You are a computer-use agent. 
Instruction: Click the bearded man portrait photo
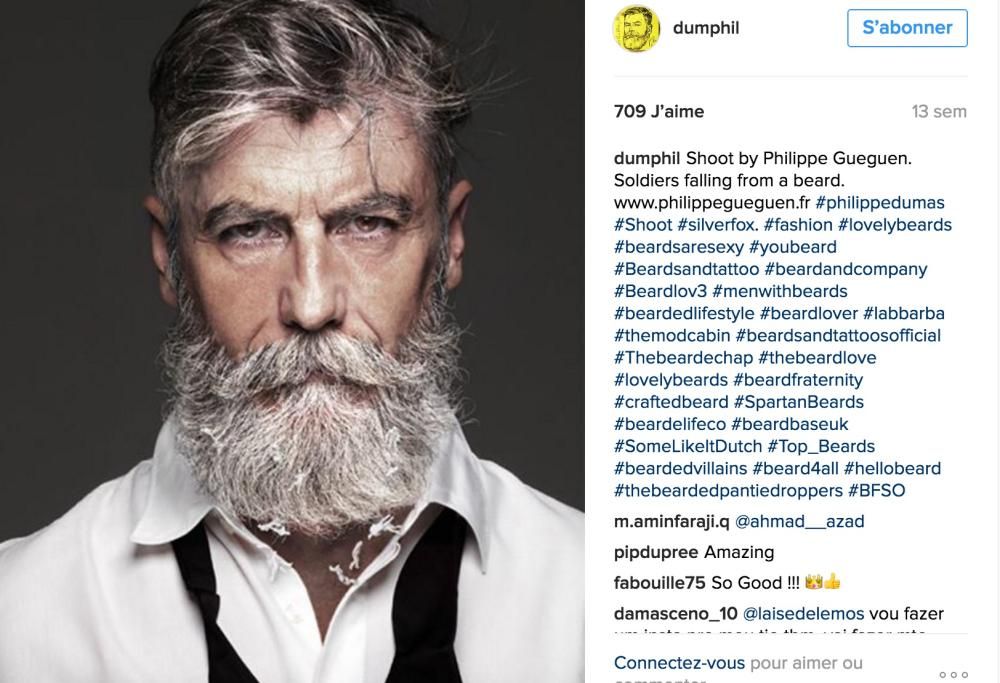pos(292,341)
